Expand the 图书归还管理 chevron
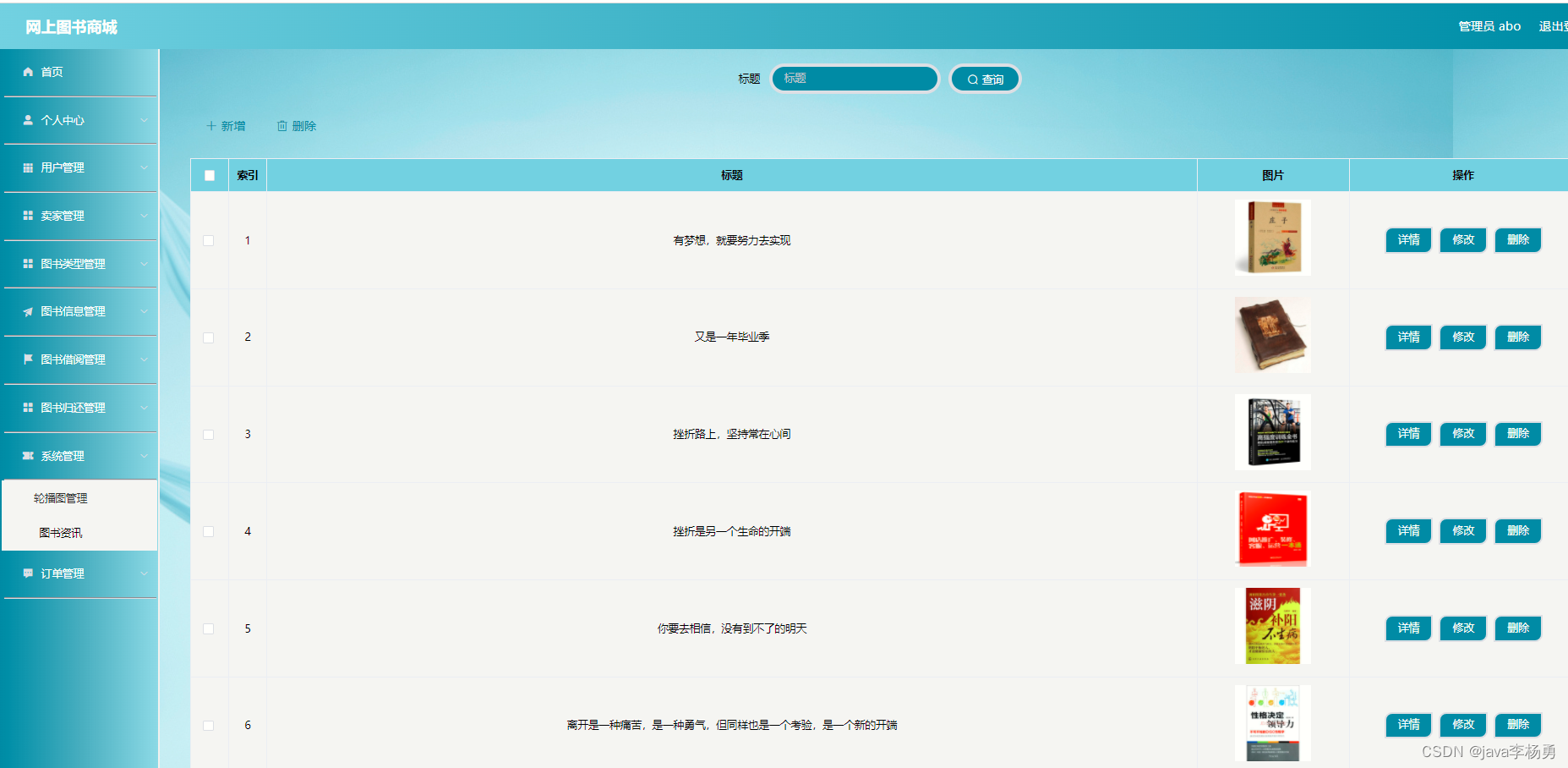1568x768 pixels. 144,408
